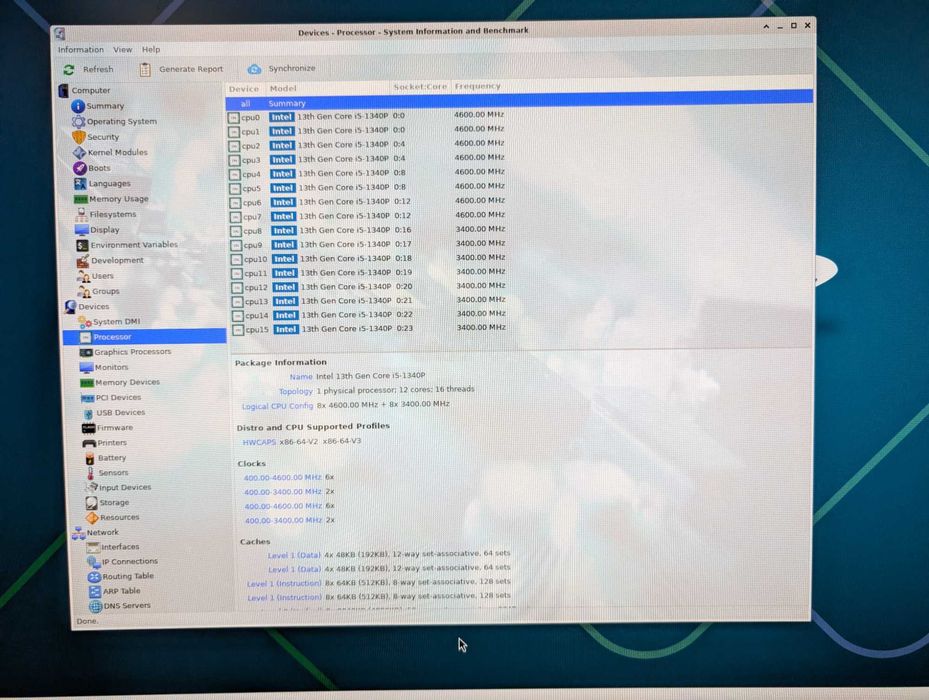
Task: Open the View menu
Action: pyautogui.click(x=123, y=50)
